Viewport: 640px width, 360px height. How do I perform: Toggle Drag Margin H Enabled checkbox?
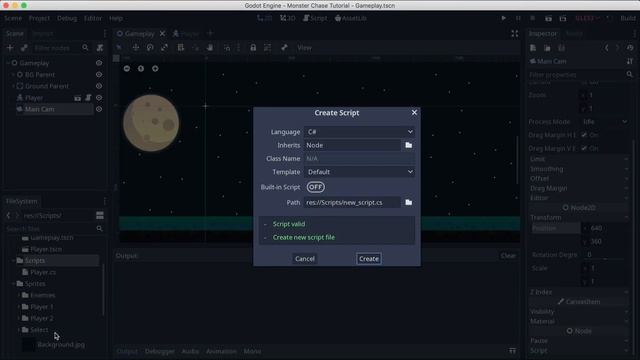coord(584,135)
